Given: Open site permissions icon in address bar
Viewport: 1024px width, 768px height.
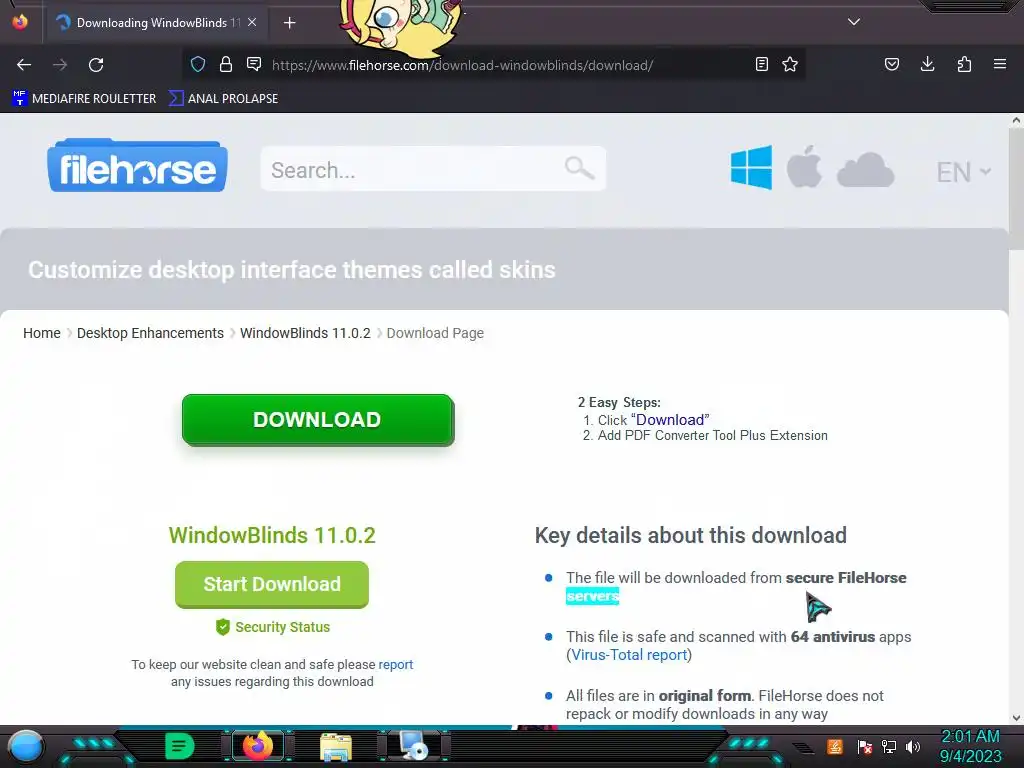Looking at the screenshot, I should (254, 64).
